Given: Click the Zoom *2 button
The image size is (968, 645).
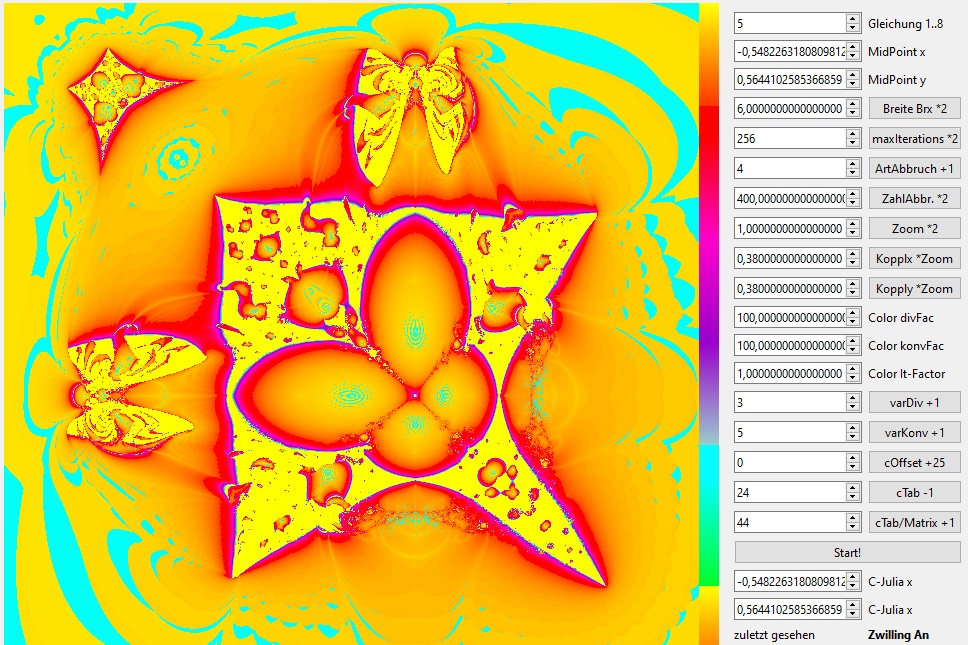Looking at the screenshot, I should (x=914, y=229).
